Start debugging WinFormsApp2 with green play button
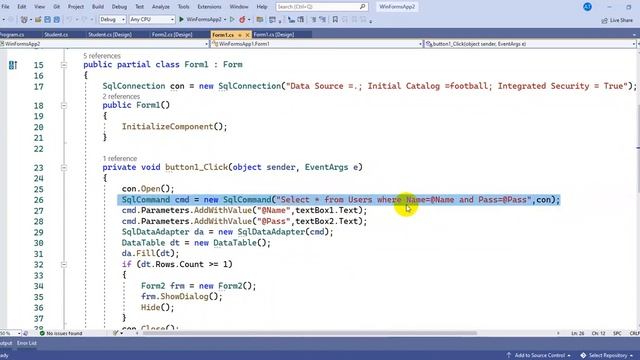 coord(181,19)
